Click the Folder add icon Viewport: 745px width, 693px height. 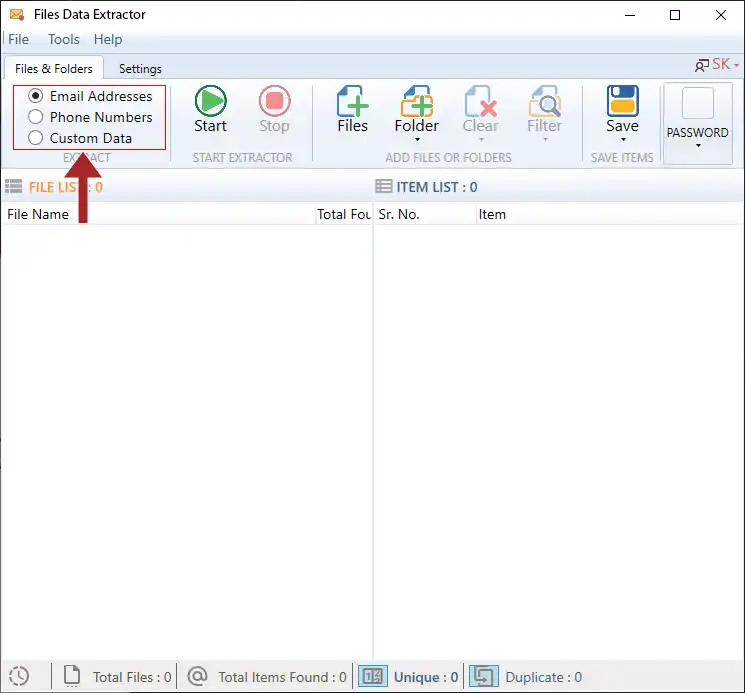[x=417, y=101]
